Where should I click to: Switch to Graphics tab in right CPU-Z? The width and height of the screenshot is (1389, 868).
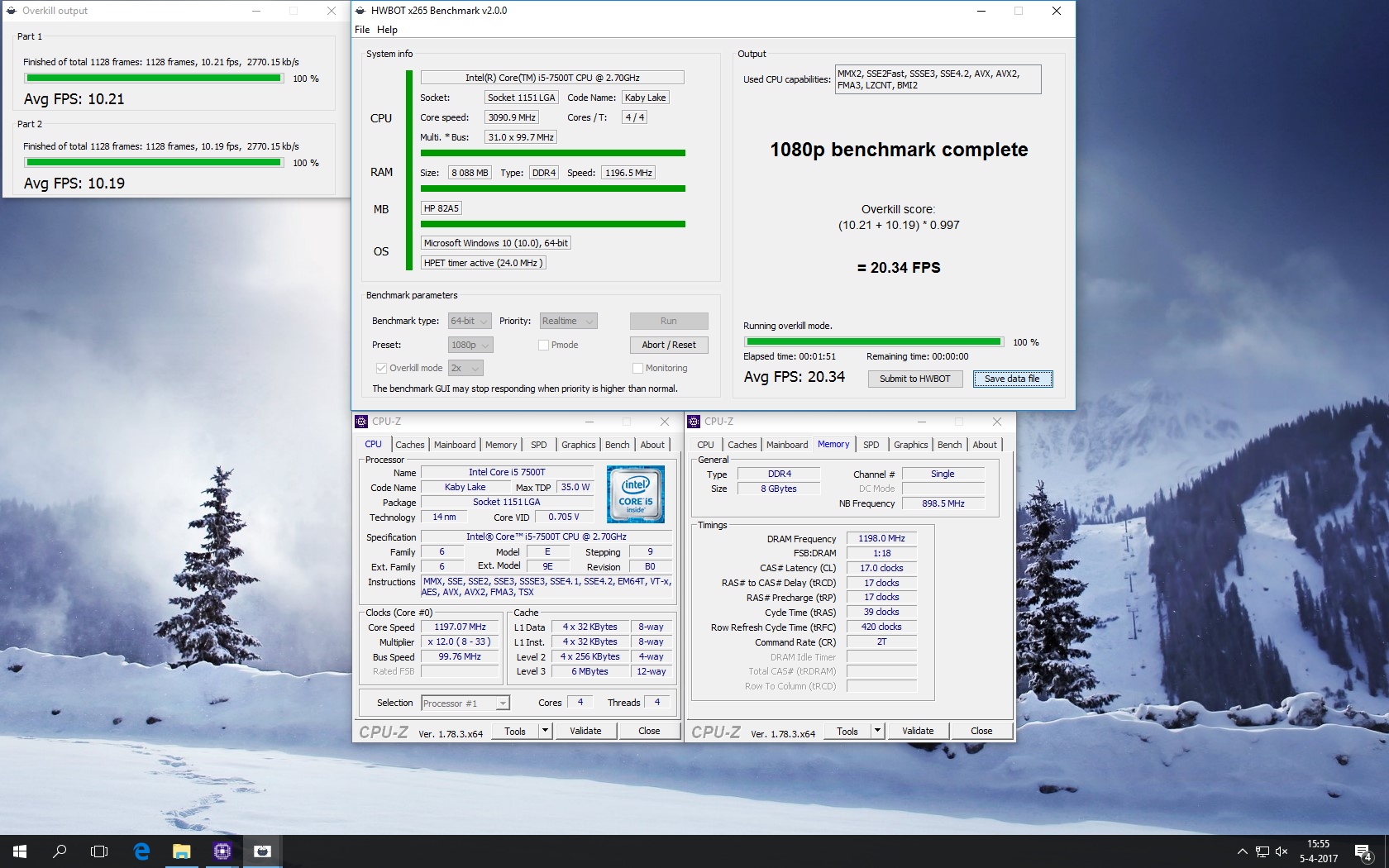pos(910,445)
